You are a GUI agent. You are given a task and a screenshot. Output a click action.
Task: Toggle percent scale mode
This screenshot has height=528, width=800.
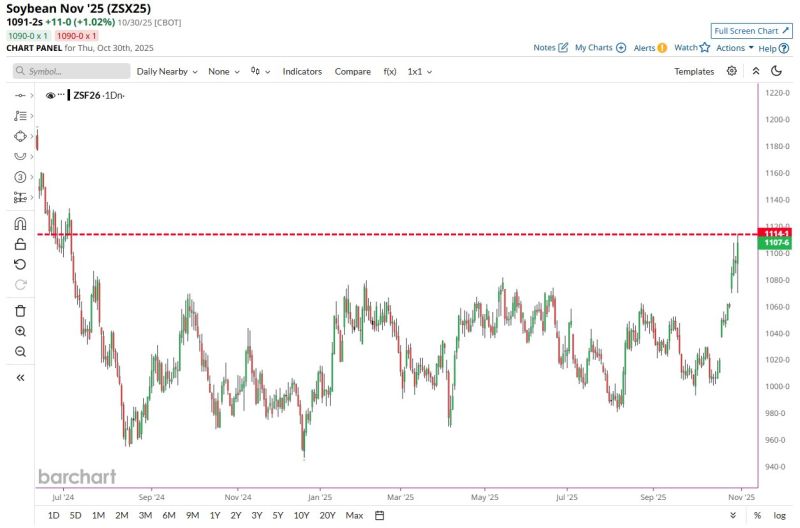pos(757,515)
